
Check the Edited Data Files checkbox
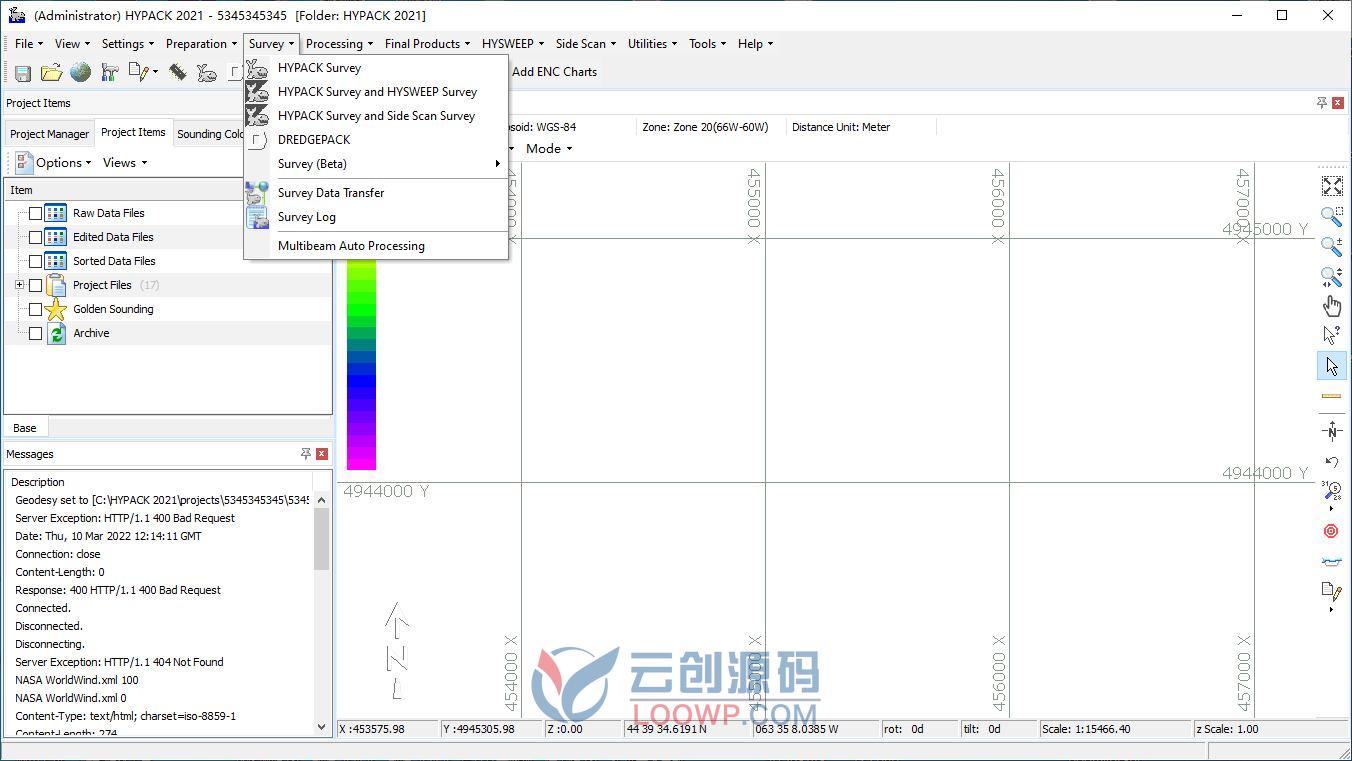pos(36,237)
